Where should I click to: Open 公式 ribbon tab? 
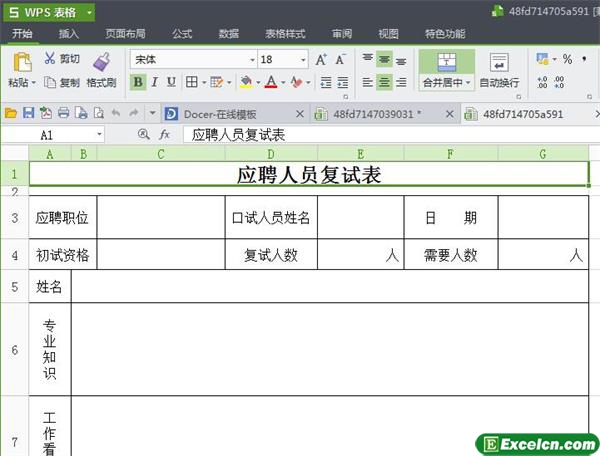182,34
